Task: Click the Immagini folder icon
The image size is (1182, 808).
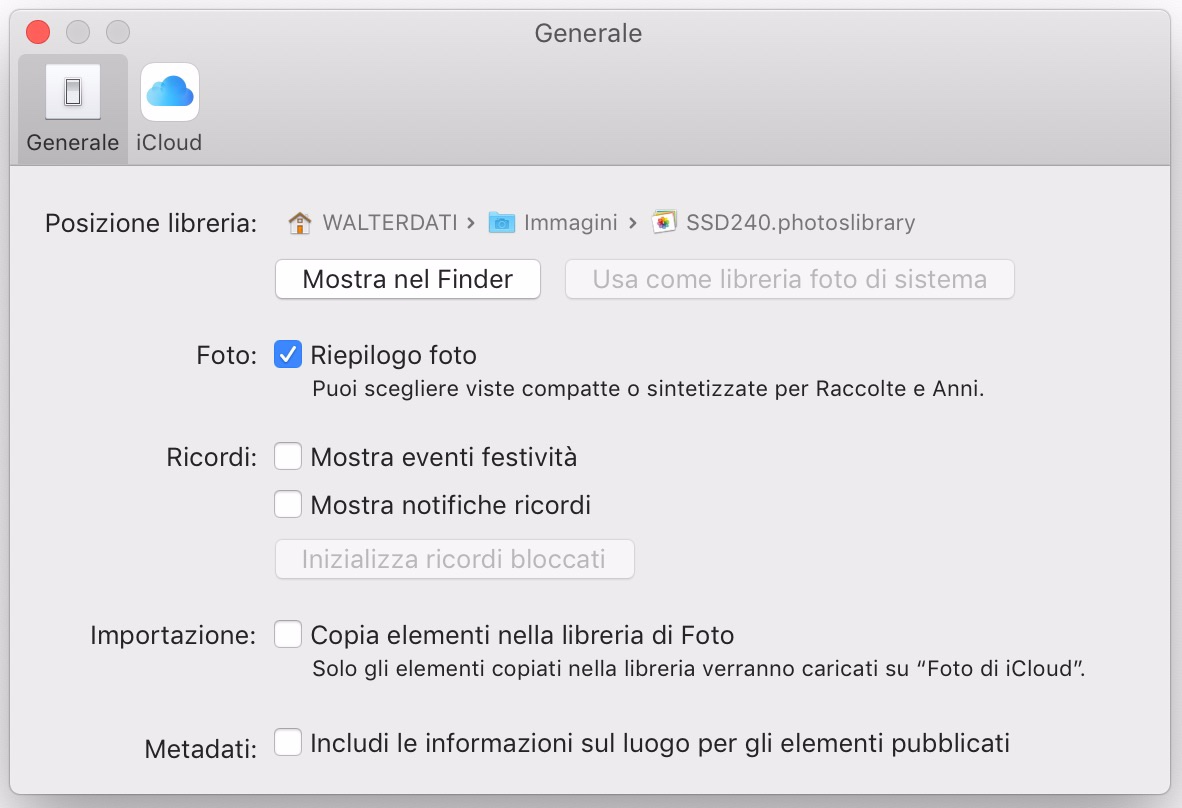Action: point(501,223)
